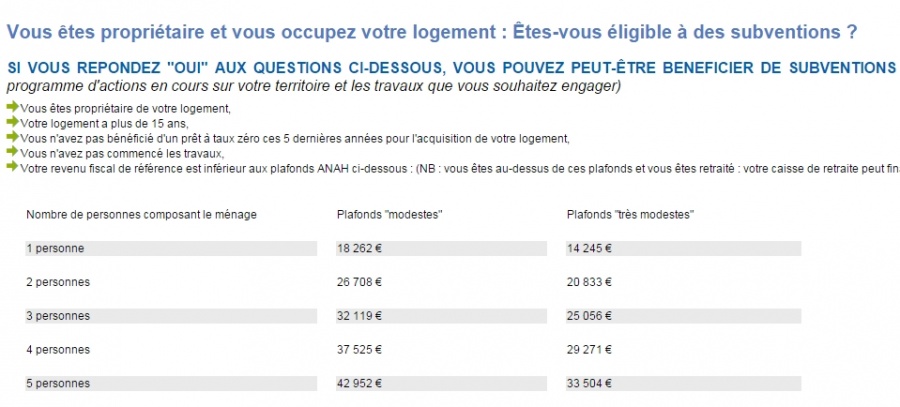Select the "4 personnes" row label

point(58,350)
